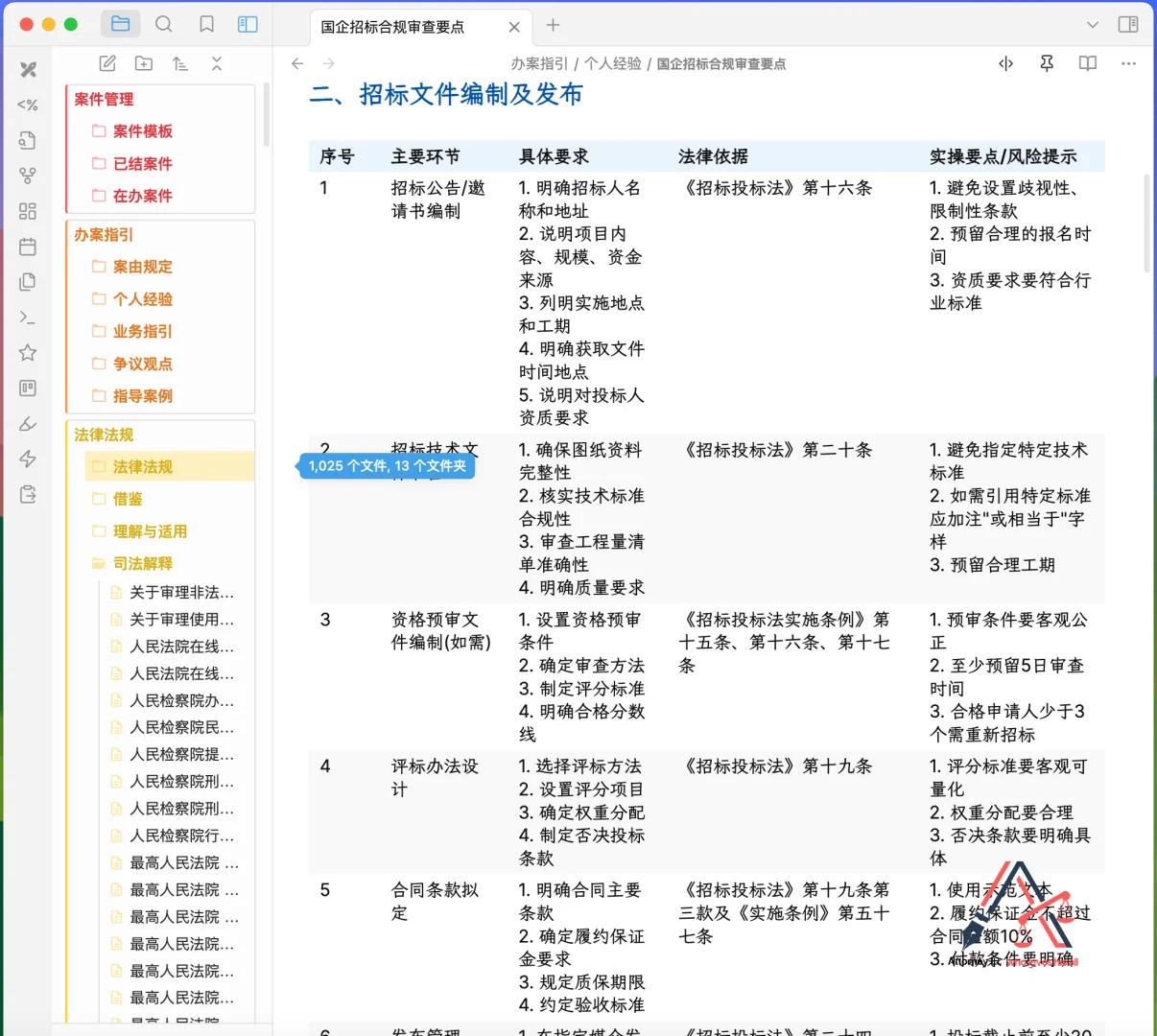Click the sort icon above the document tree
The height and width of the screenshot is (1036, 1157).
(x=179, y=63)
